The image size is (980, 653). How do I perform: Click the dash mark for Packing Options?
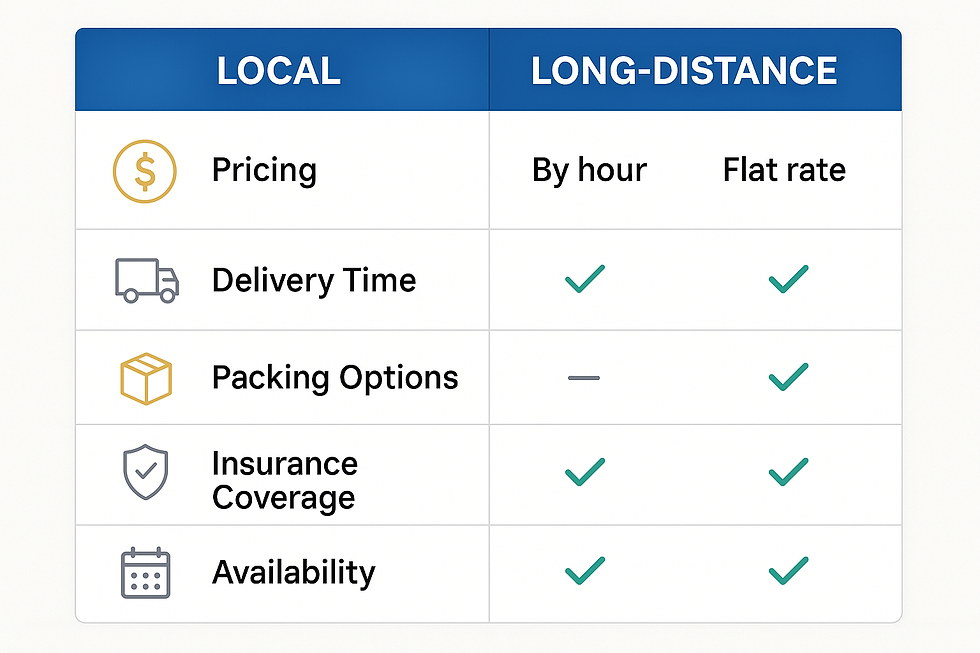[584, 378]
